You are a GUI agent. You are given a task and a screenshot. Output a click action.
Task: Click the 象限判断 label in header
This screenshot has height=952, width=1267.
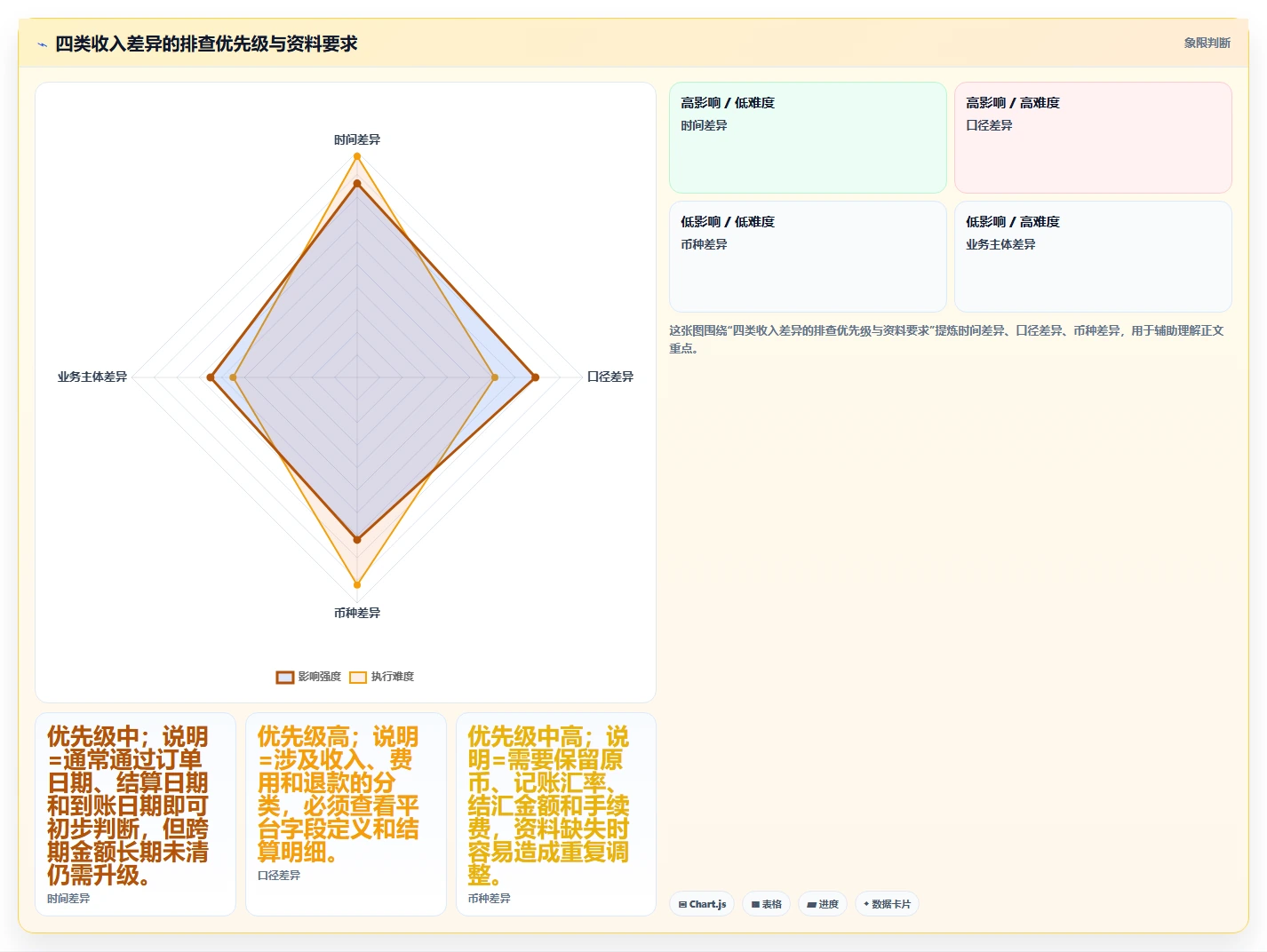coord(1207,43)
